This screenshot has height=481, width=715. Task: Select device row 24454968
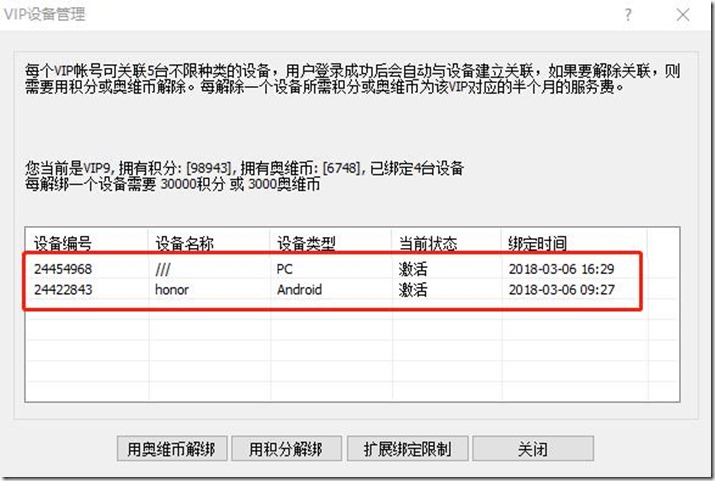[64, 269]
